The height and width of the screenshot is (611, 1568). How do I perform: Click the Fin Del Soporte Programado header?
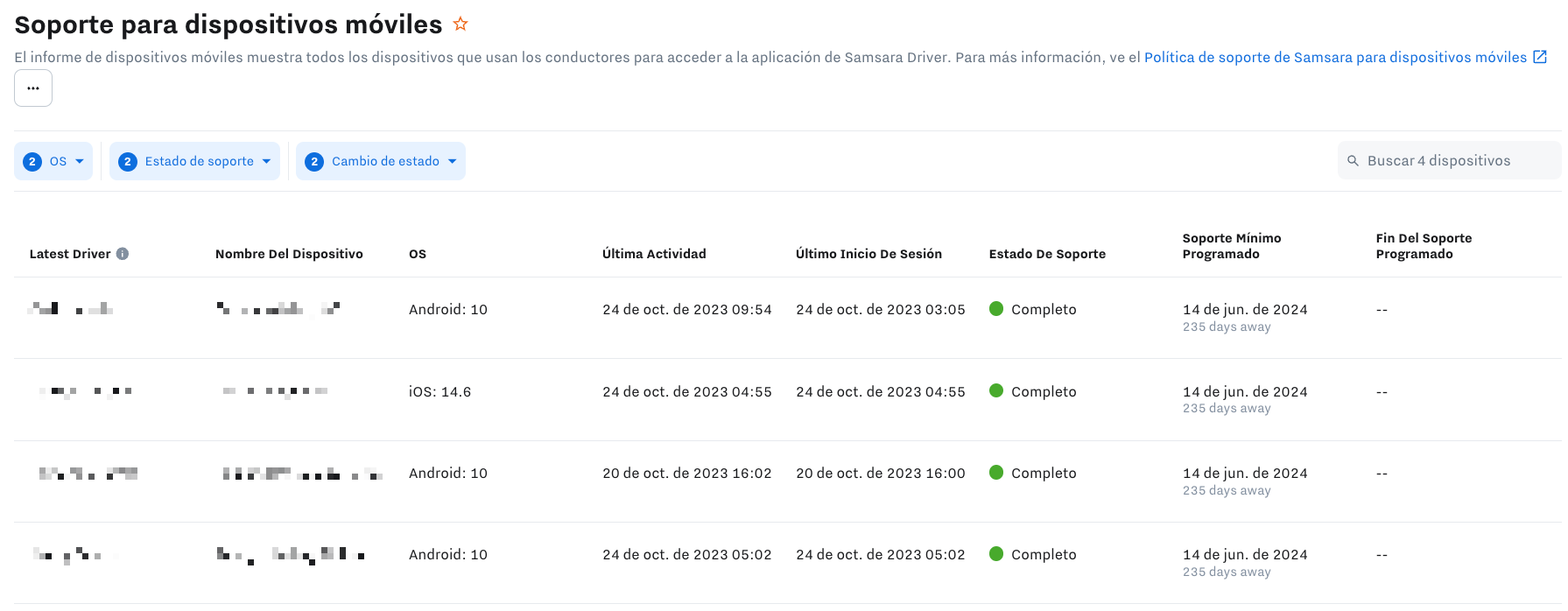[1424, 246]
